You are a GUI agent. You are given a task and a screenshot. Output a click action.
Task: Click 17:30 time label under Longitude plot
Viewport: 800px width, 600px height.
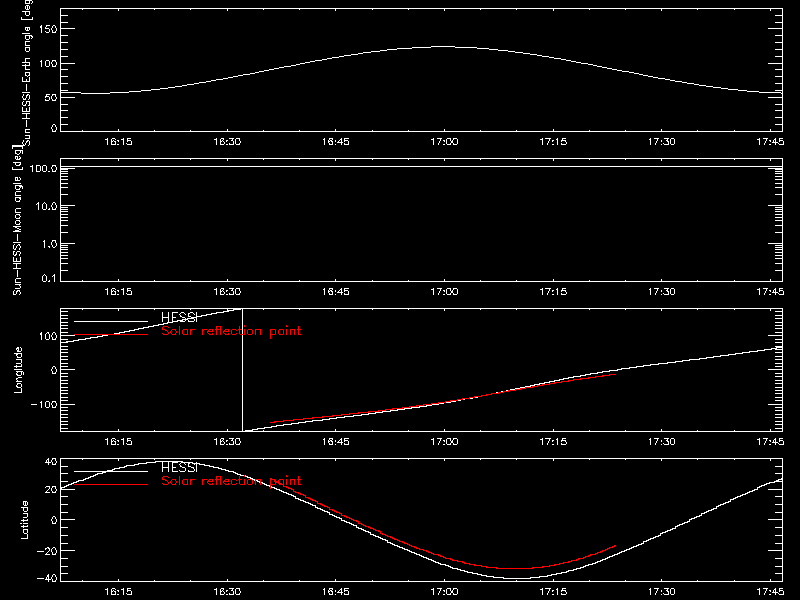662,441
